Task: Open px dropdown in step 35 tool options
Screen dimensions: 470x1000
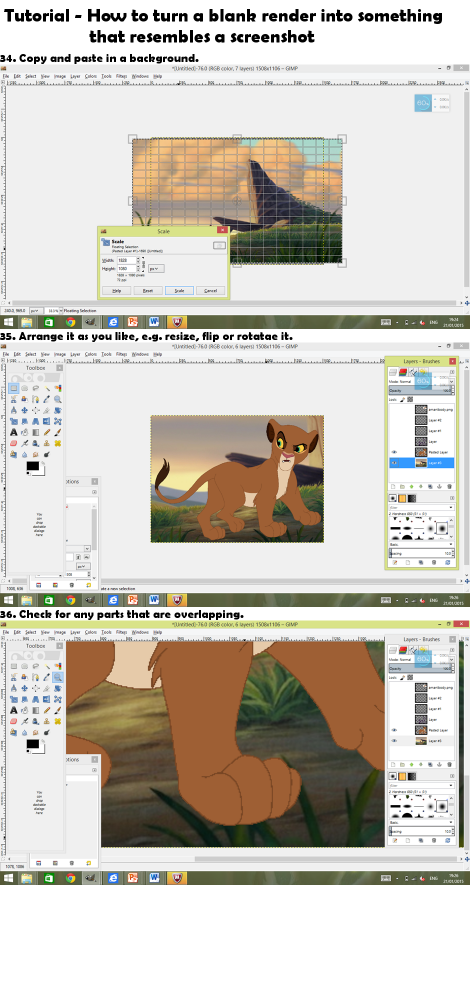Action: (84, 566)
